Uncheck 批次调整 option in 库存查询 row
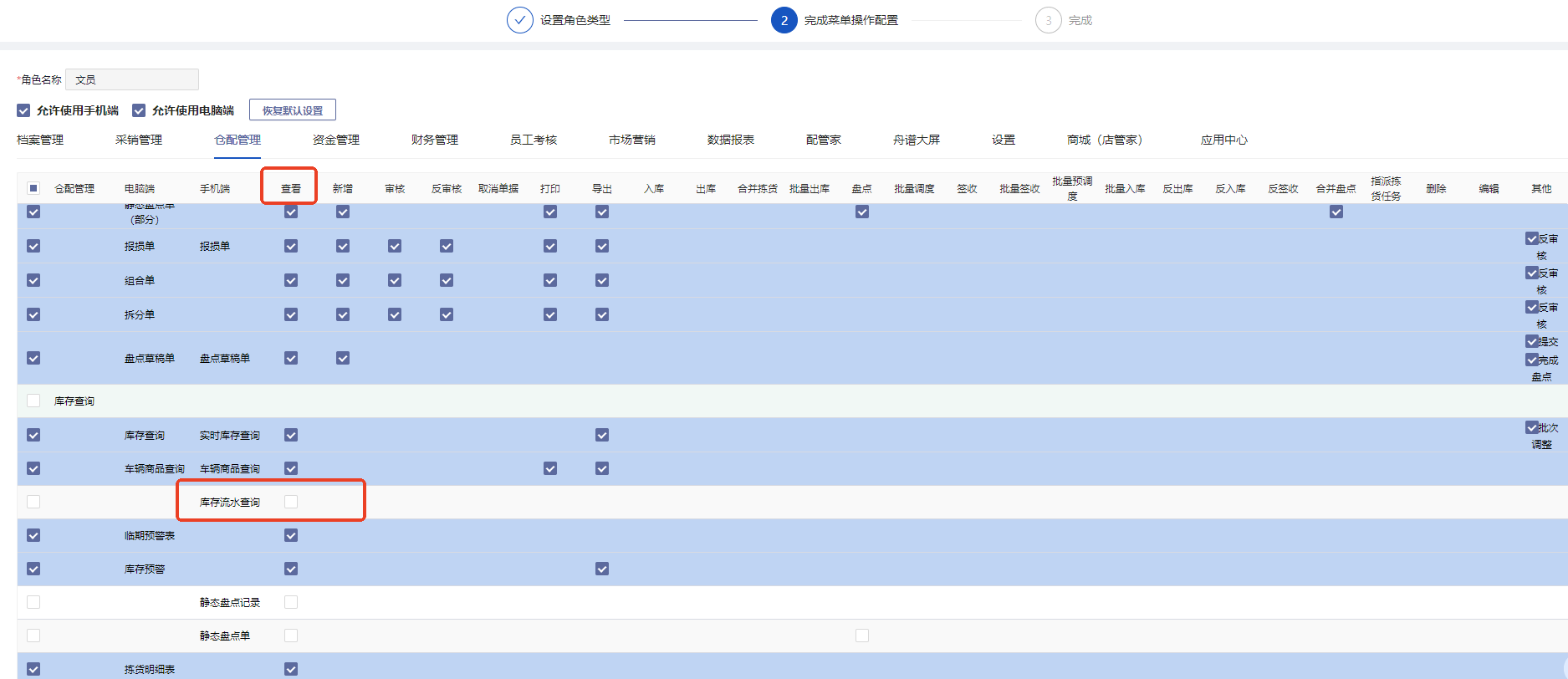The image size is (1568, 679). pos(1531,427)
